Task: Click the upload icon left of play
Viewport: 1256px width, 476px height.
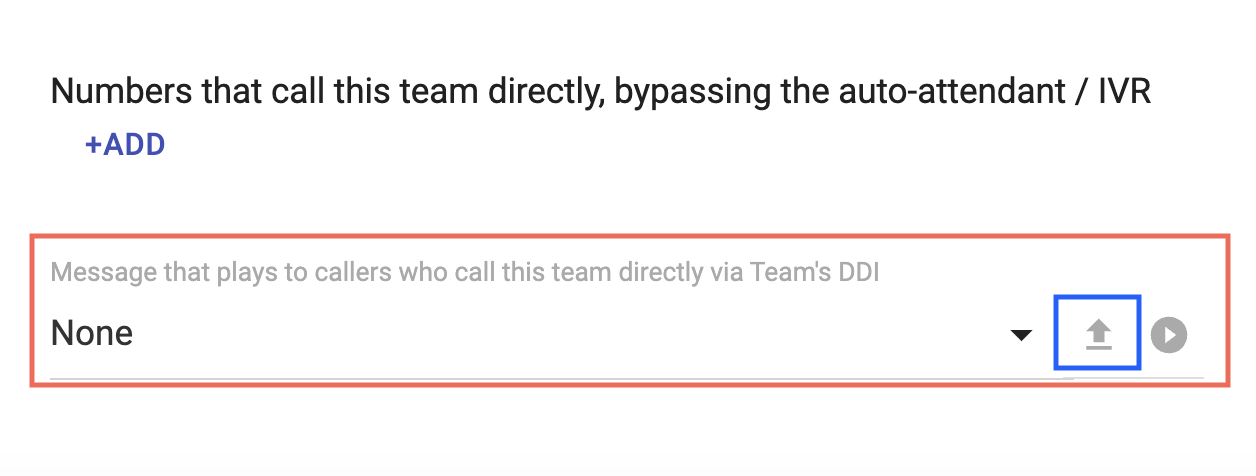Action: (1099, 334)
